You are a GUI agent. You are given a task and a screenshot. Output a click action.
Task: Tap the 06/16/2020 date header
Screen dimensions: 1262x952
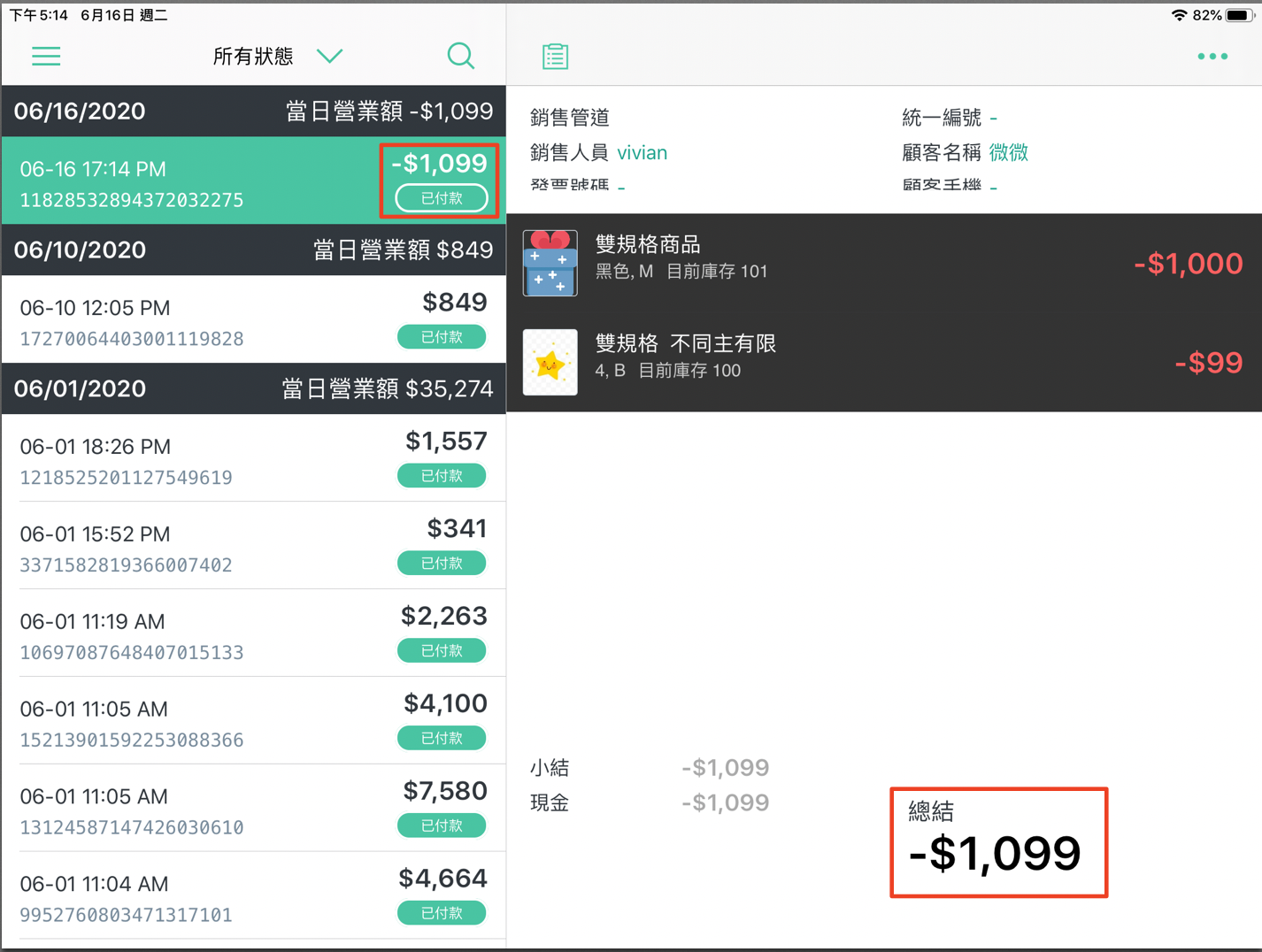coord(253,111)
